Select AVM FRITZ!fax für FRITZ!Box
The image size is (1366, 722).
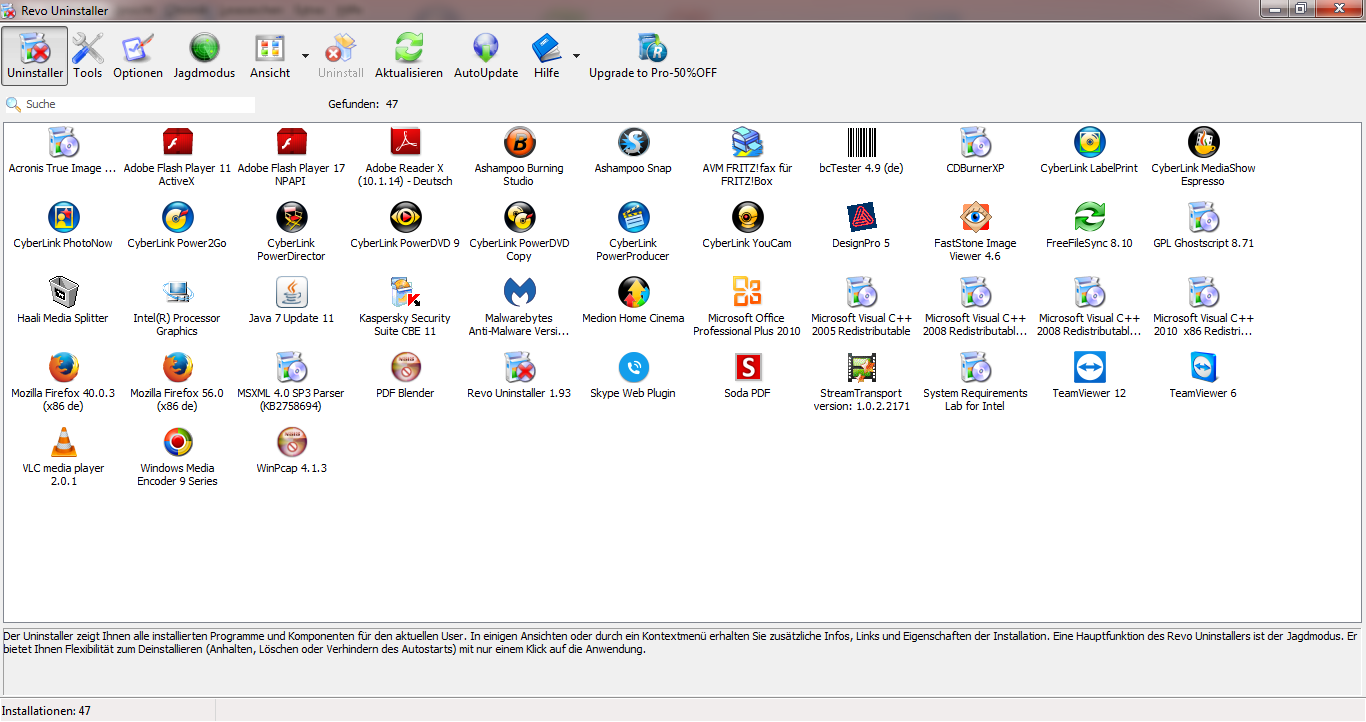click(747, 157)
